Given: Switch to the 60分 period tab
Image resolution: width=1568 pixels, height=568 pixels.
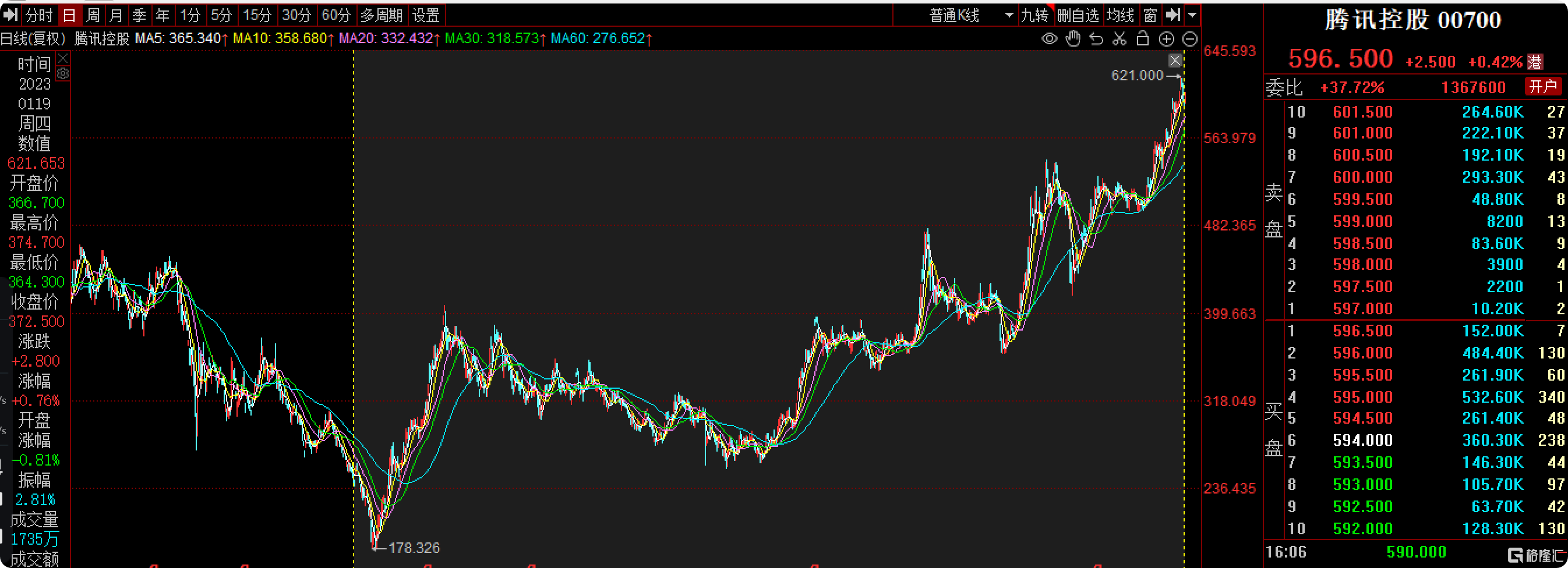Looking at the screenshot, I should (336, 15).
